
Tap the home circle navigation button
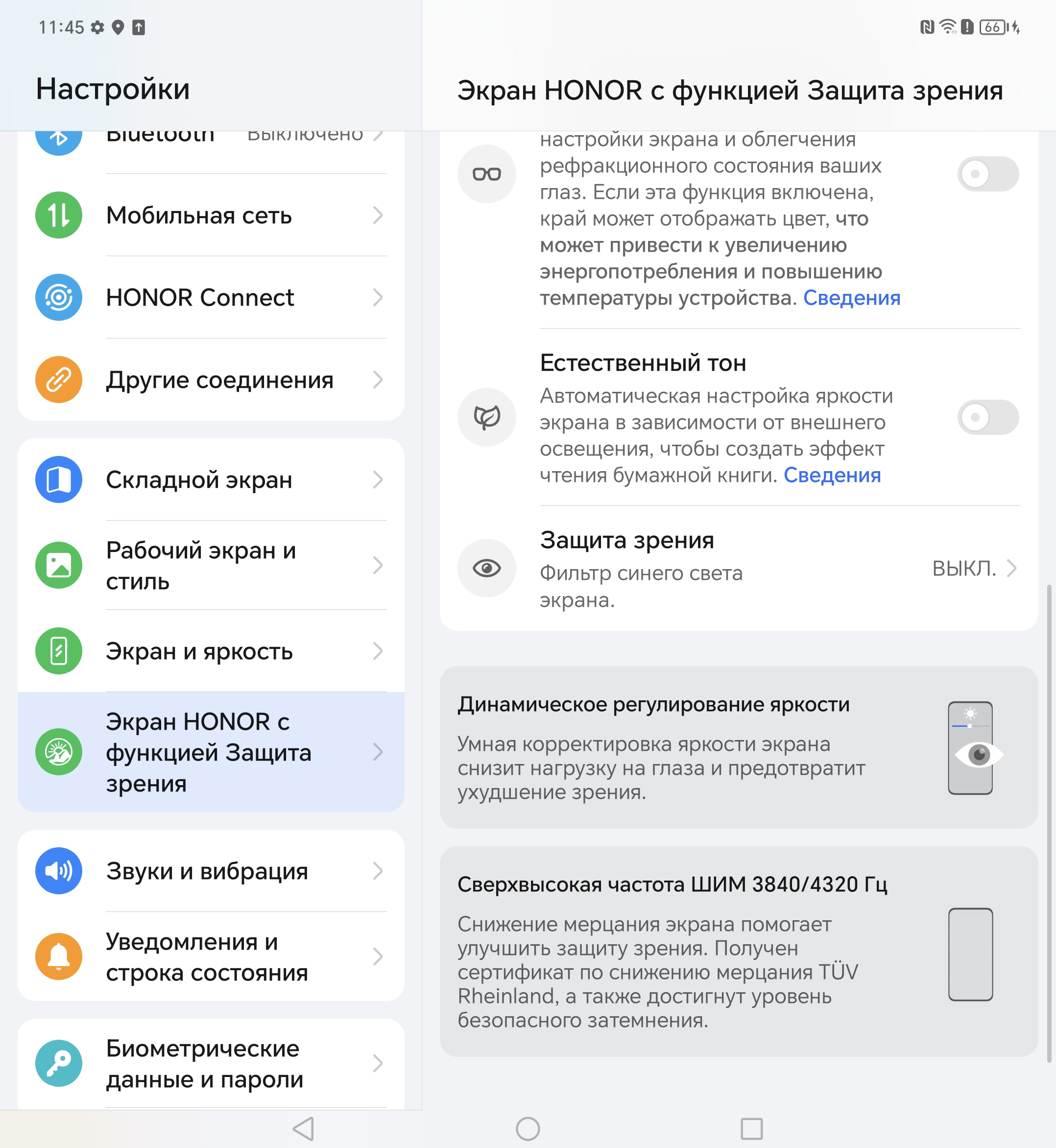[528, 1128]
